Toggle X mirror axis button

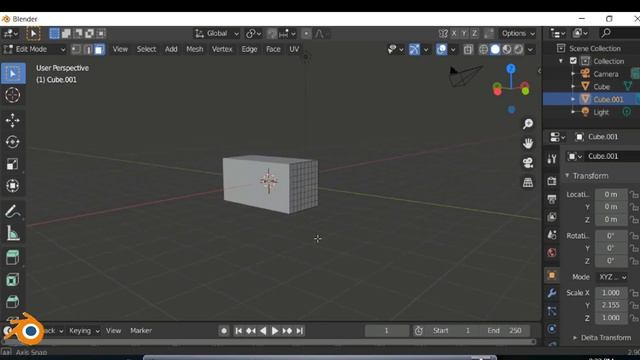click(454, 33)
